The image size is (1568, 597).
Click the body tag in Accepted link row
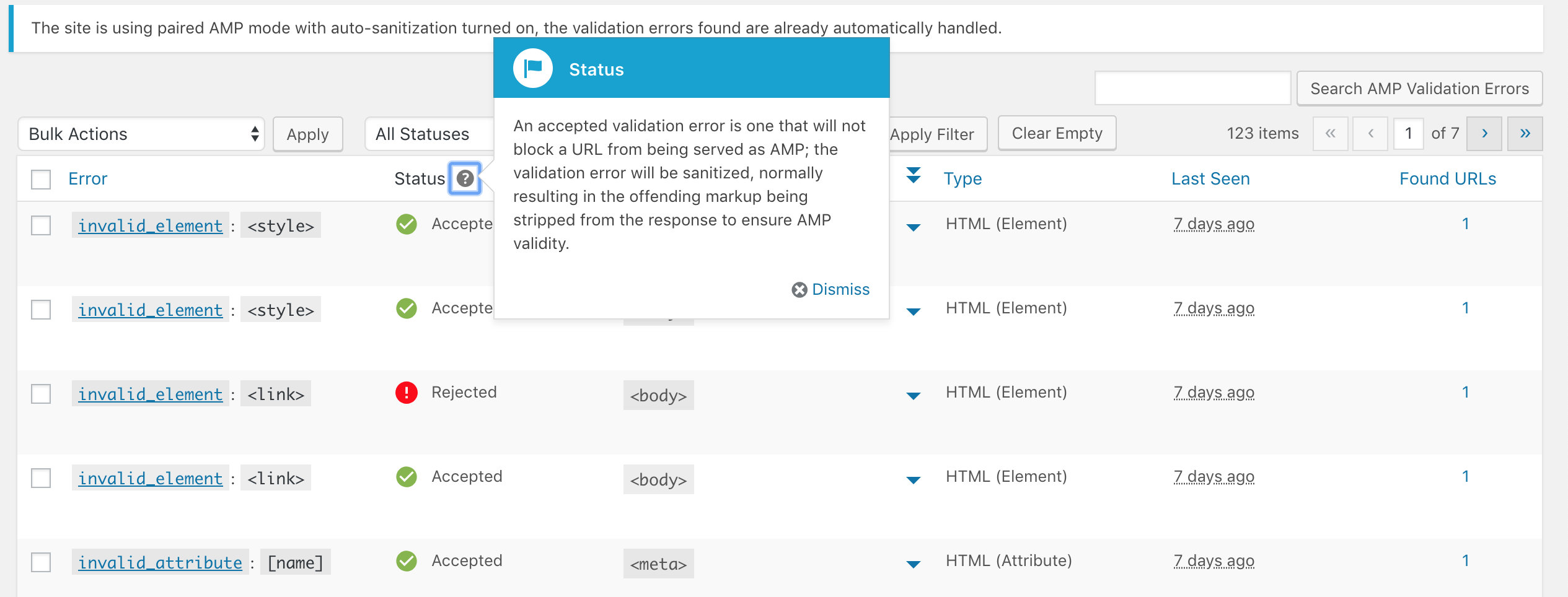[x=658, y=479]
